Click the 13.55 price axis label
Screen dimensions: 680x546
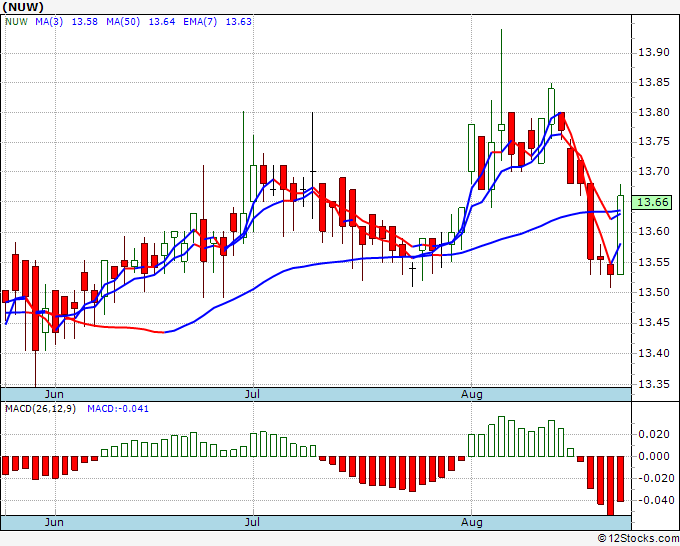point(654,262)
